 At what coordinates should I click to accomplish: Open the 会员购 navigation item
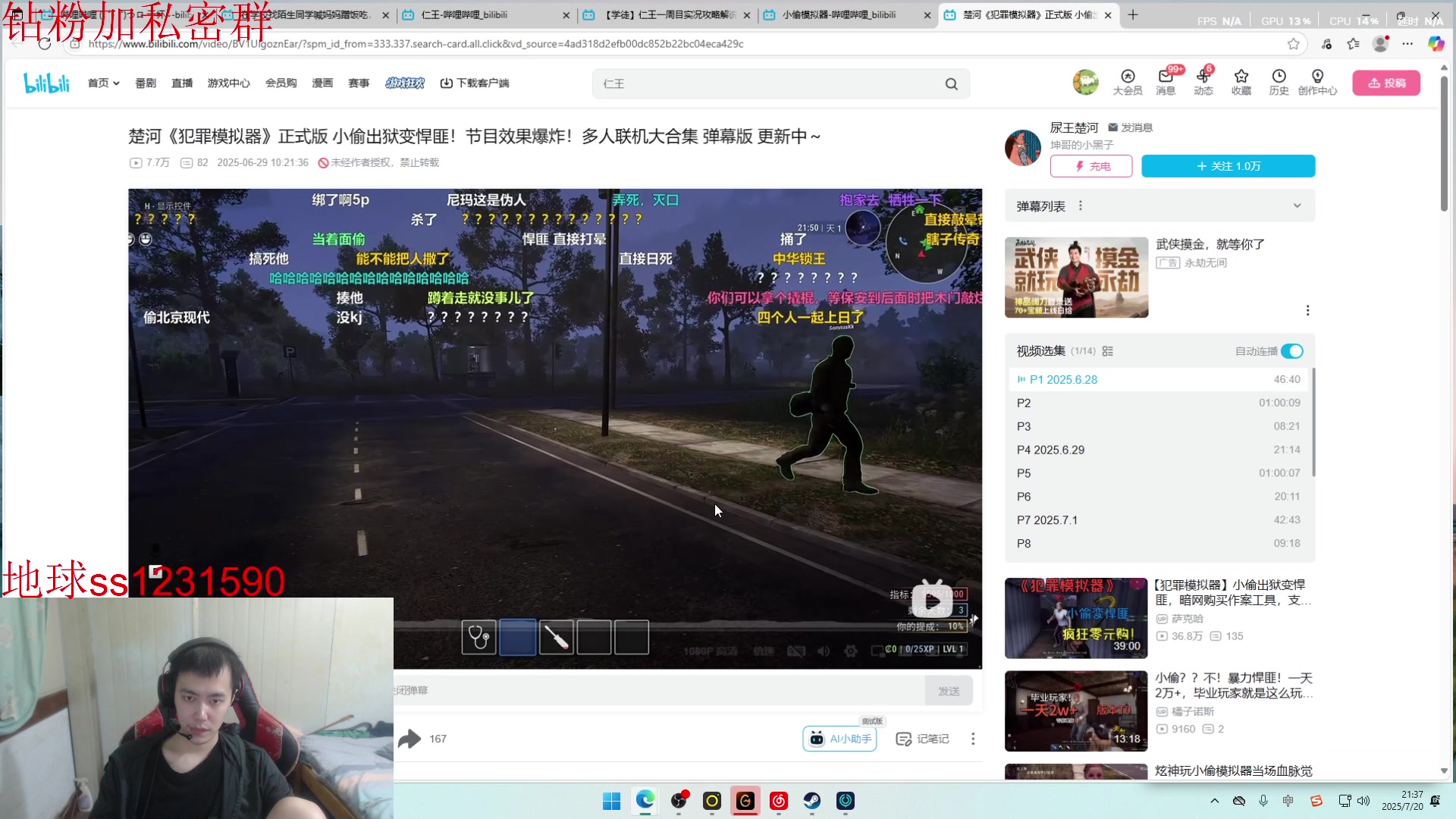click(x=281, y=83)
